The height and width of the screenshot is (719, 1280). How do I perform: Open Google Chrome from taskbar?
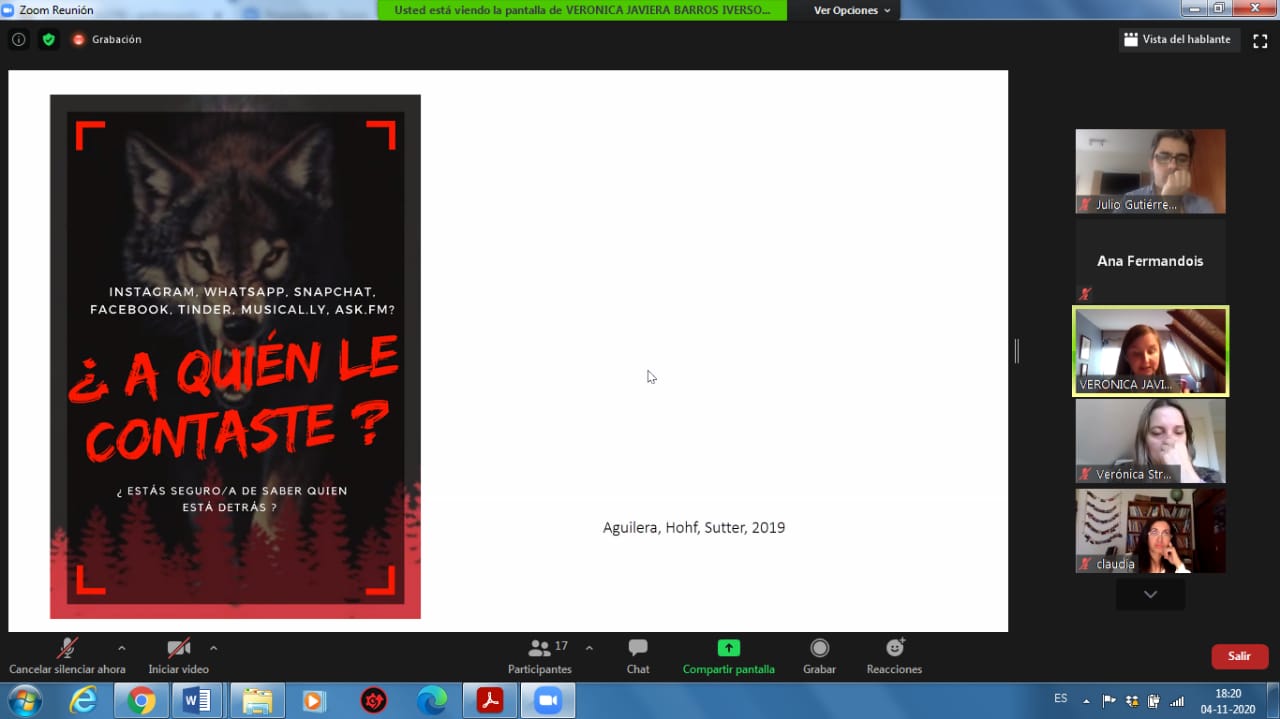[x=141, y=701]
